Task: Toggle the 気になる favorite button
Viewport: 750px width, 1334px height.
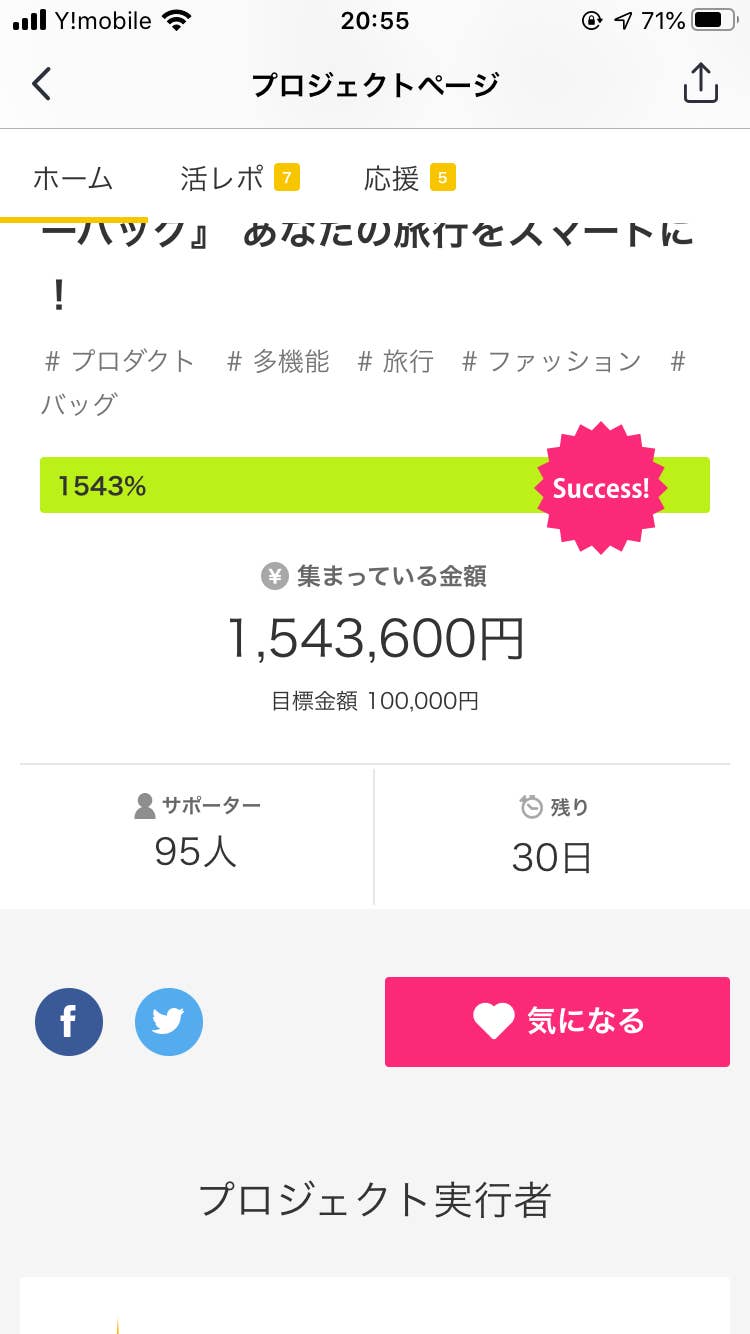Action: (x=557, y=1022)
